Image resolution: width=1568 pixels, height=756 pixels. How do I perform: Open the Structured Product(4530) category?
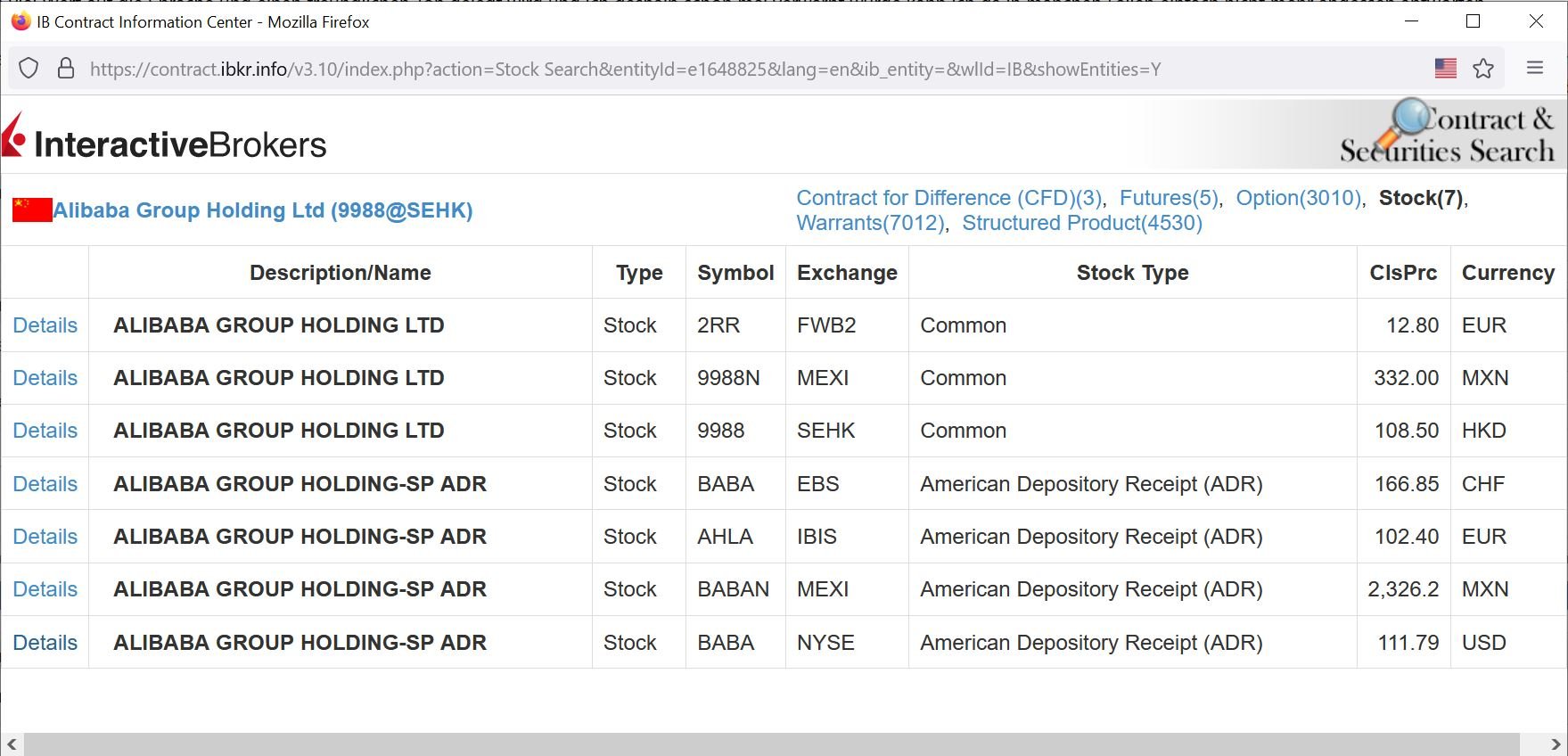pyautogui.click(x=1082, y=223)
